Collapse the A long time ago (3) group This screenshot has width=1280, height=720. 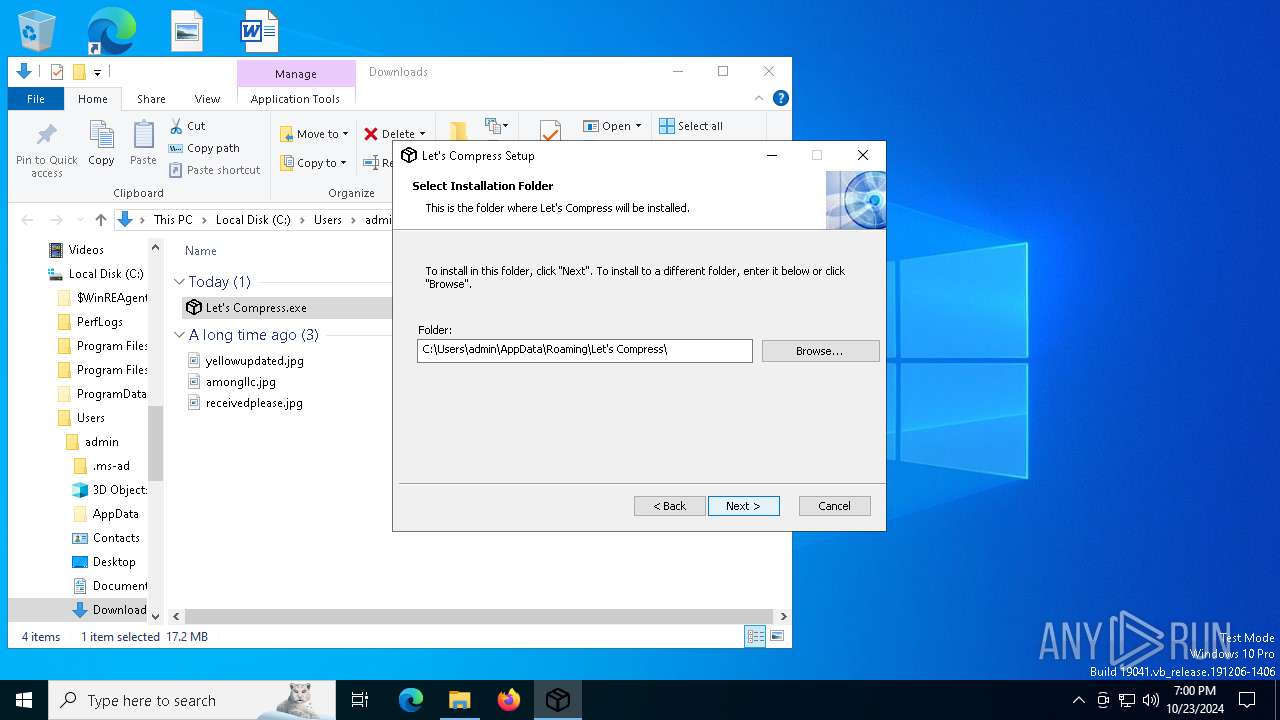(180, 335)
